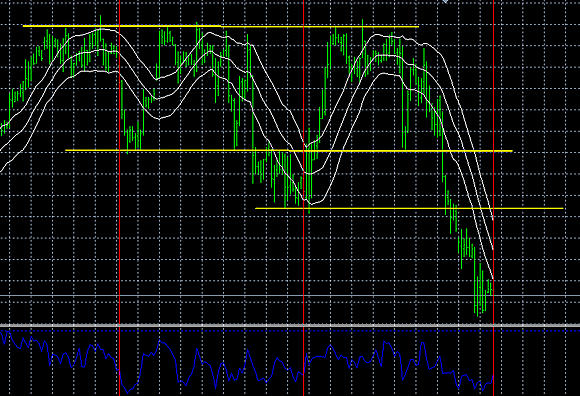This screenshot has width=580, height=396.
Task: Select the topmost yellow horizontal resistance line
Action: point(220,26)
